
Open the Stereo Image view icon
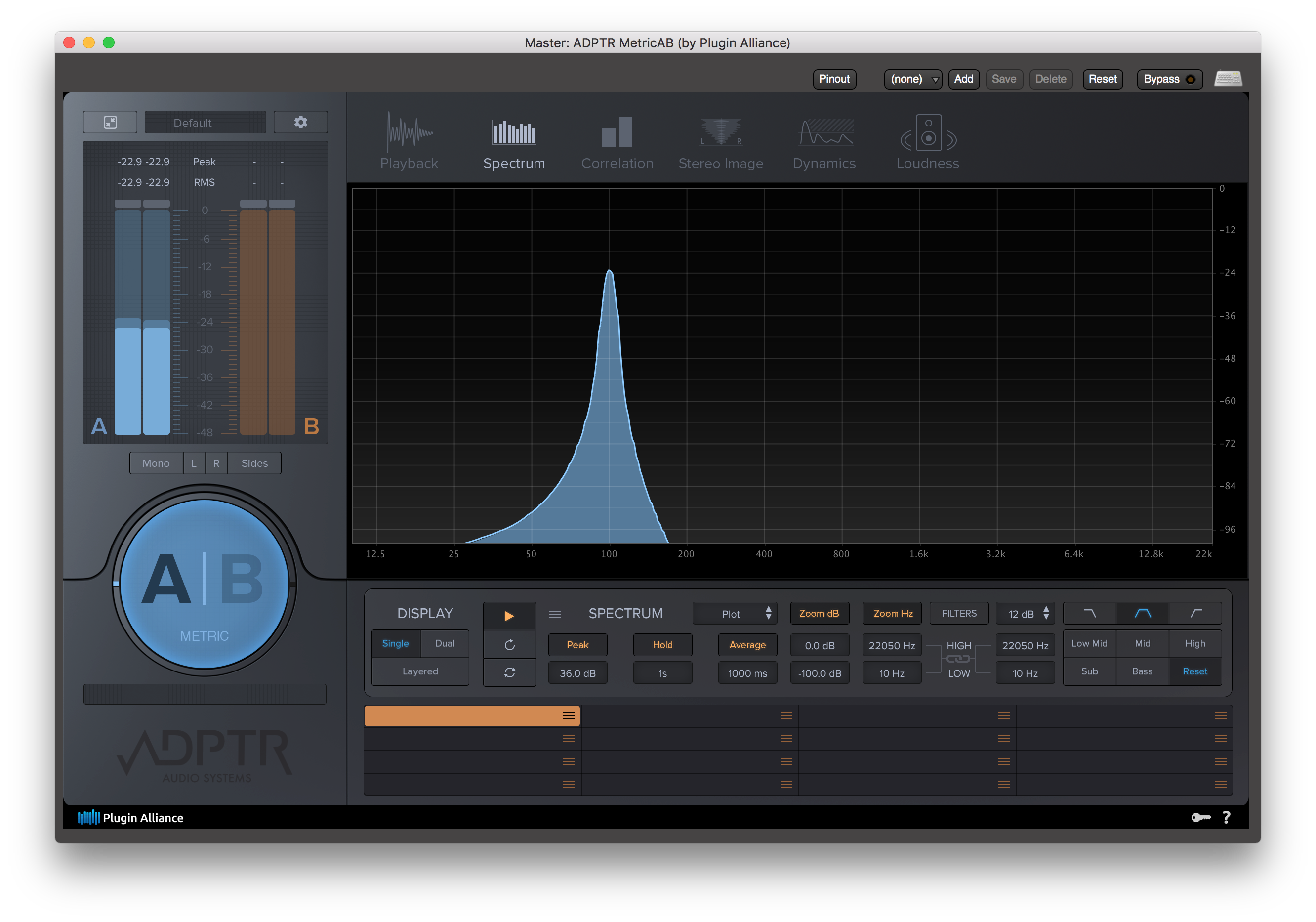click(x=720, y=132)
